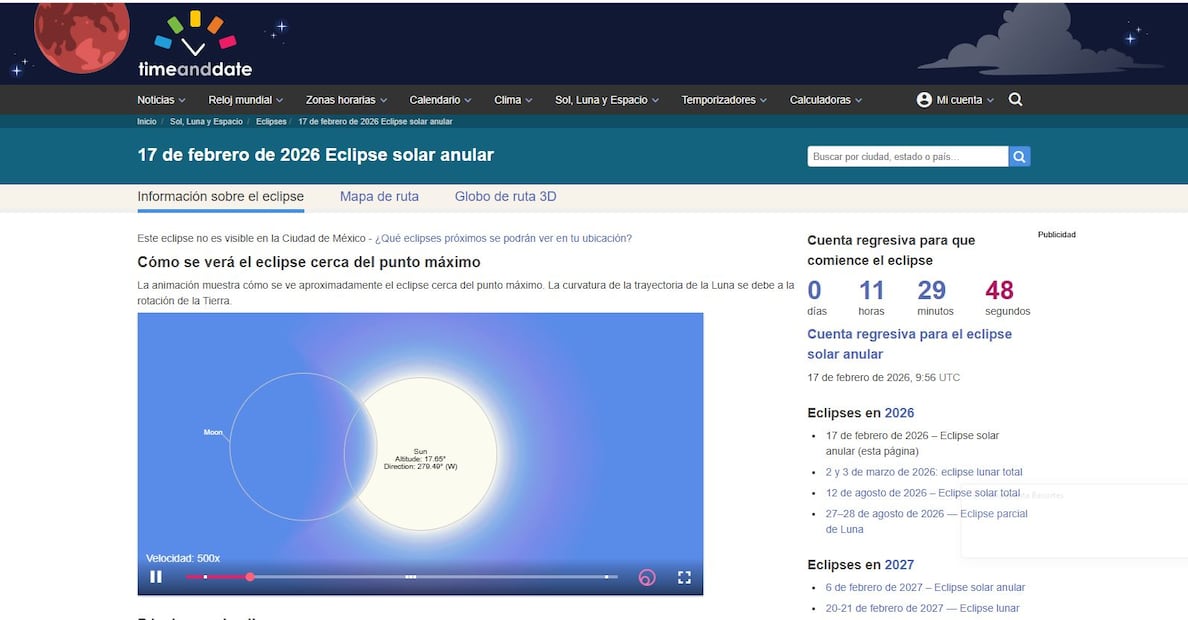Open Mi cuenta with the user avatar icon
Viewport: 1188px width, 620px height.
[923, 99]
